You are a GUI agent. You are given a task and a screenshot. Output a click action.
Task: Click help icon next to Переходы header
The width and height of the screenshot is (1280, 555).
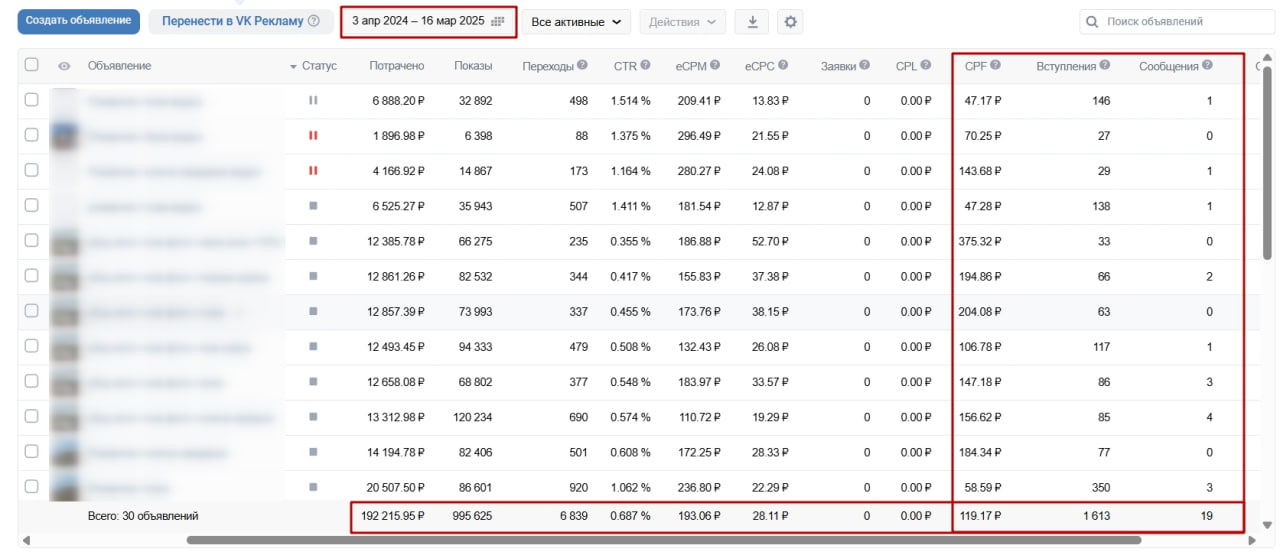pyautogui.click(x=582, y=66)
